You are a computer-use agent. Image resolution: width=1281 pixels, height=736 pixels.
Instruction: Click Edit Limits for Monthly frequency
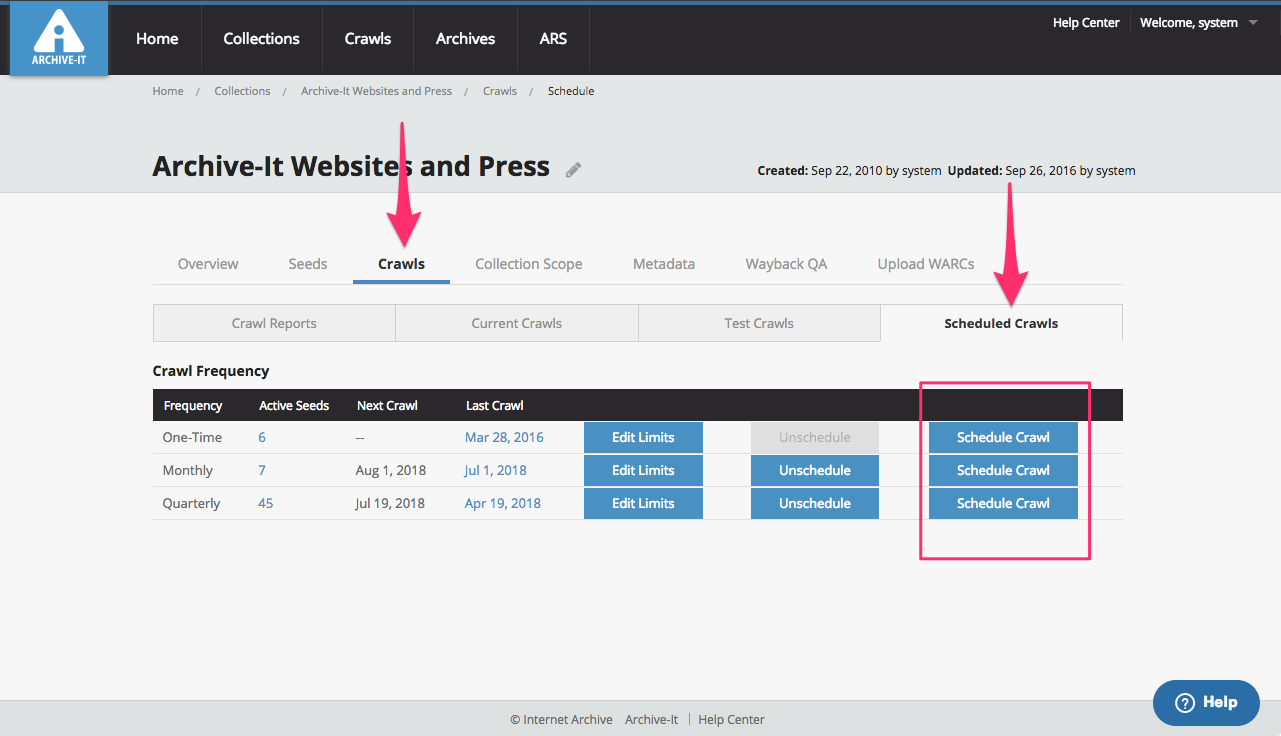[643, 470]
